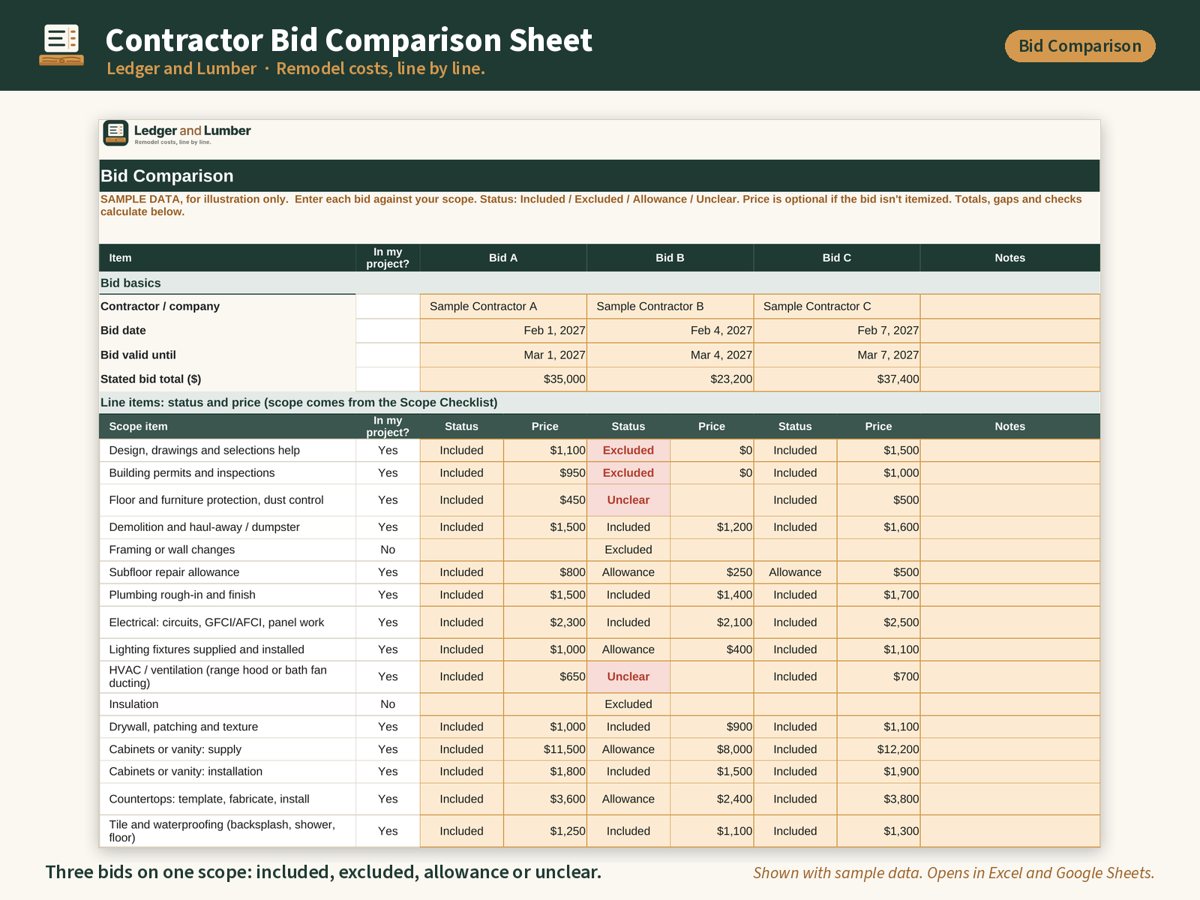Click the $2,400 countertops allowance price
1200x900 pixels.
[x=712, y=799]
